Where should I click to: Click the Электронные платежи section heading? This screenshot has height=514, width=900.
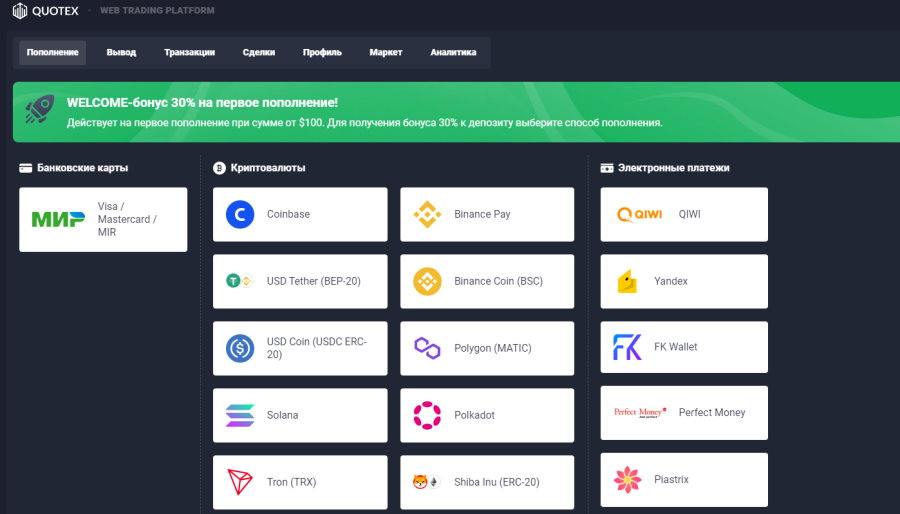pos(674,168)
